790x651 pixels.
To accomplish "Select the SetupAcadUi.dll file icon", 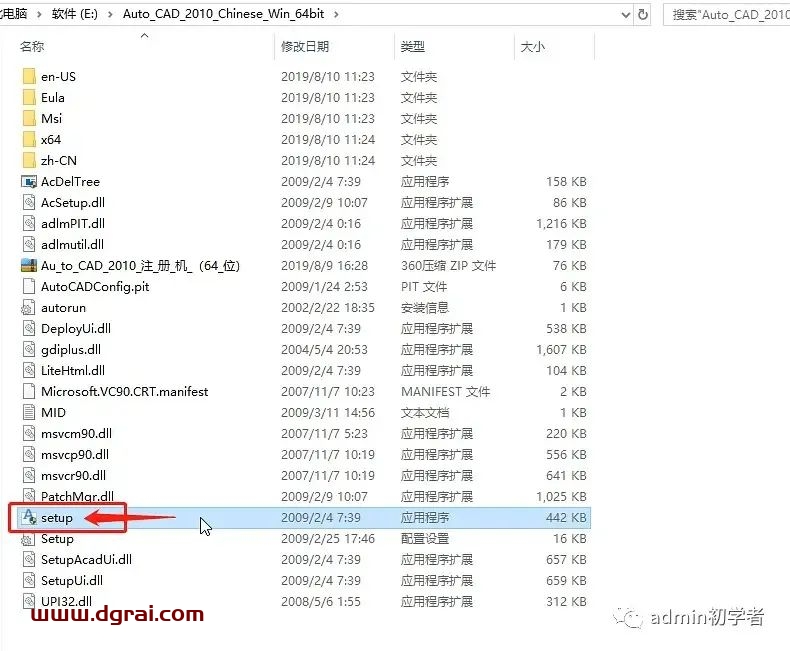I will 29,560.
